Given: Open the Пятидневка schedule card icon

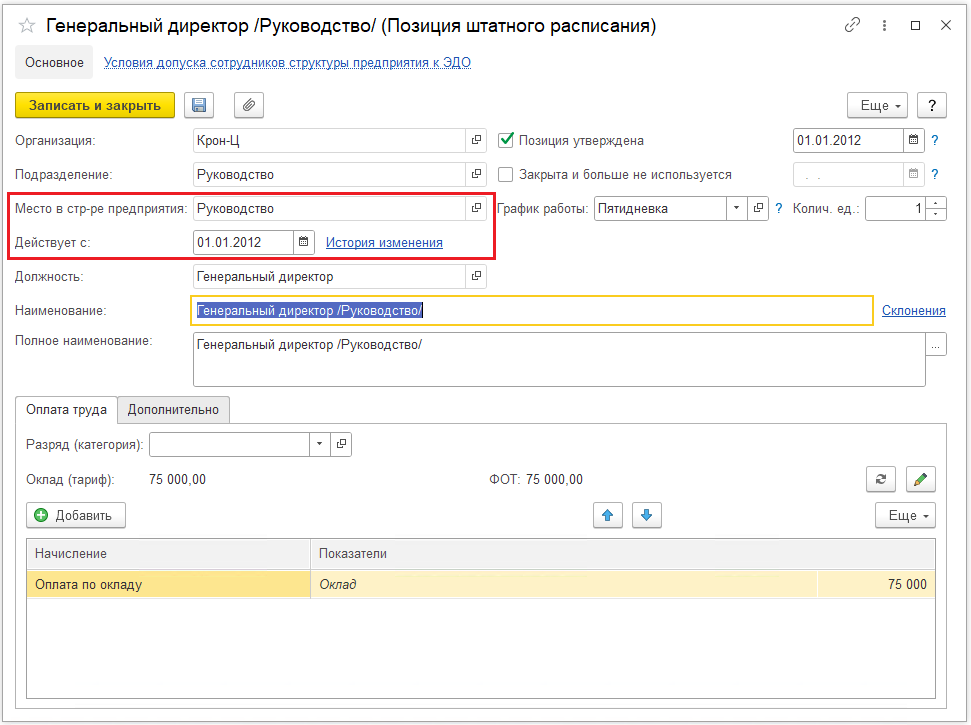Looking at the screenshot, I should point(758,209).
